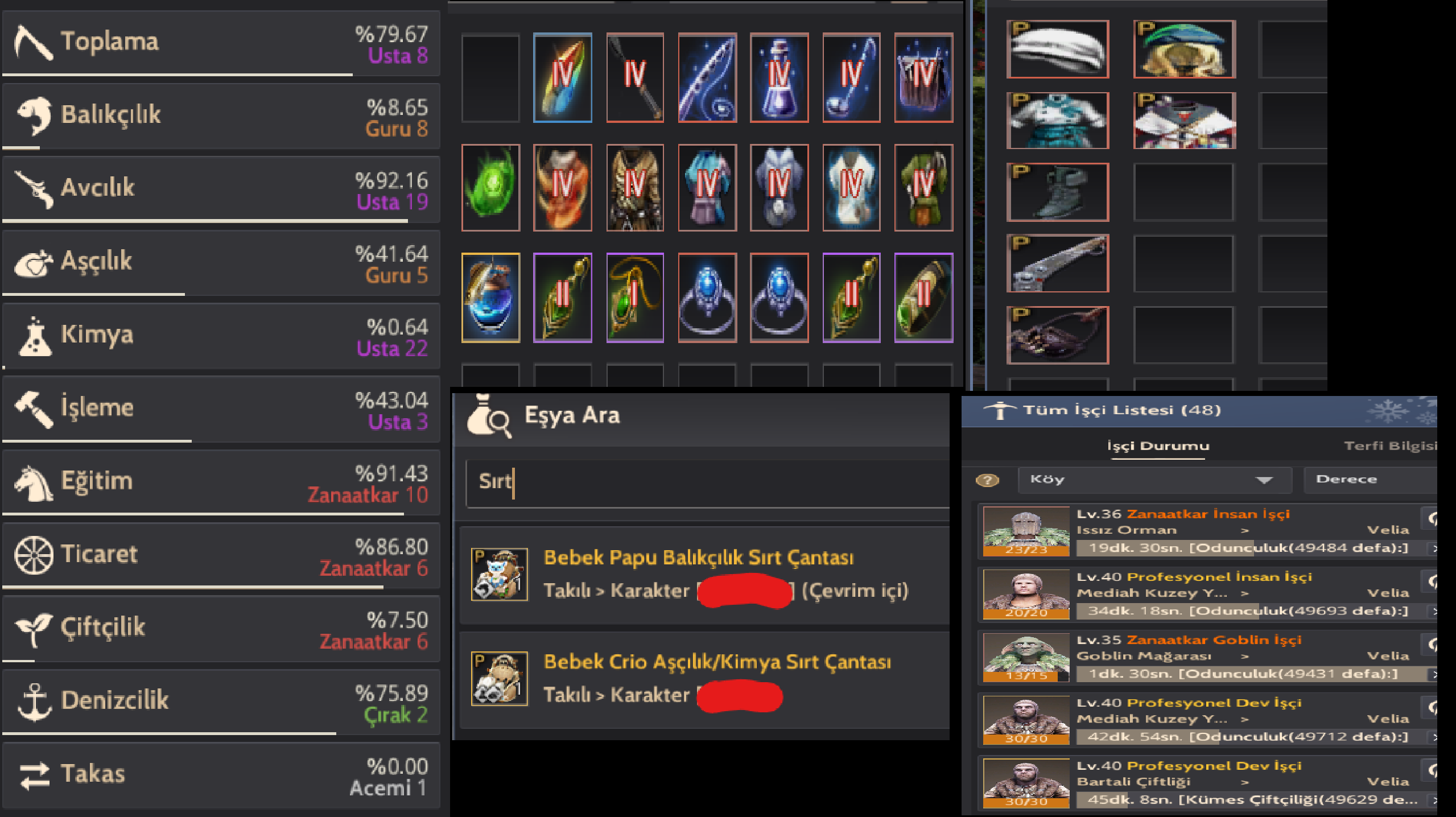The width and height of the screenshot is (1456, 817).
Task: Open Bebek Papu Balıkçılık Sırt Çantası result
Action: [x=704, y=575]
